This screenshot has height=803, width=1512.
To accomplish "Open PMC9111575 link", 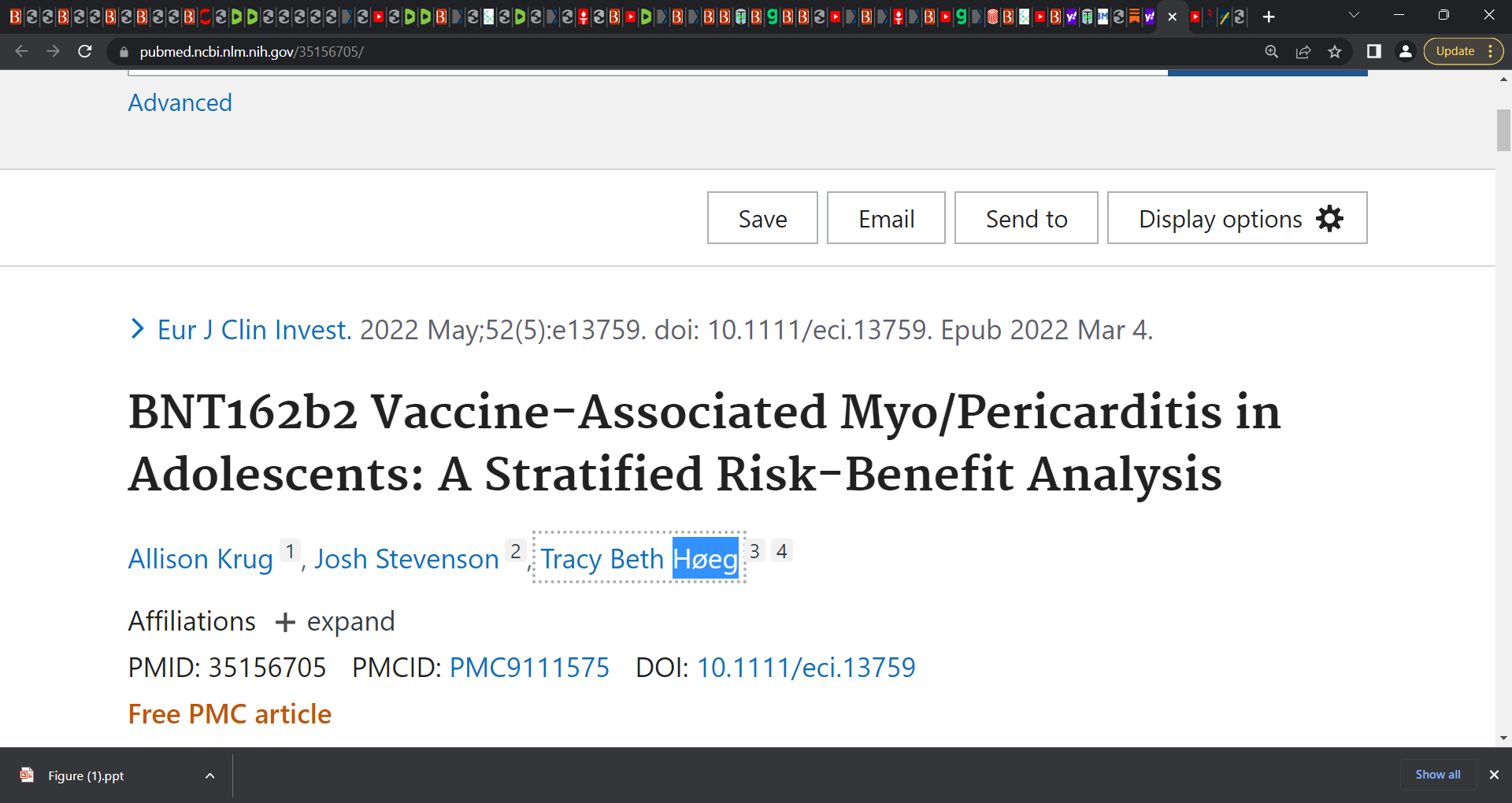I will 529,668.
